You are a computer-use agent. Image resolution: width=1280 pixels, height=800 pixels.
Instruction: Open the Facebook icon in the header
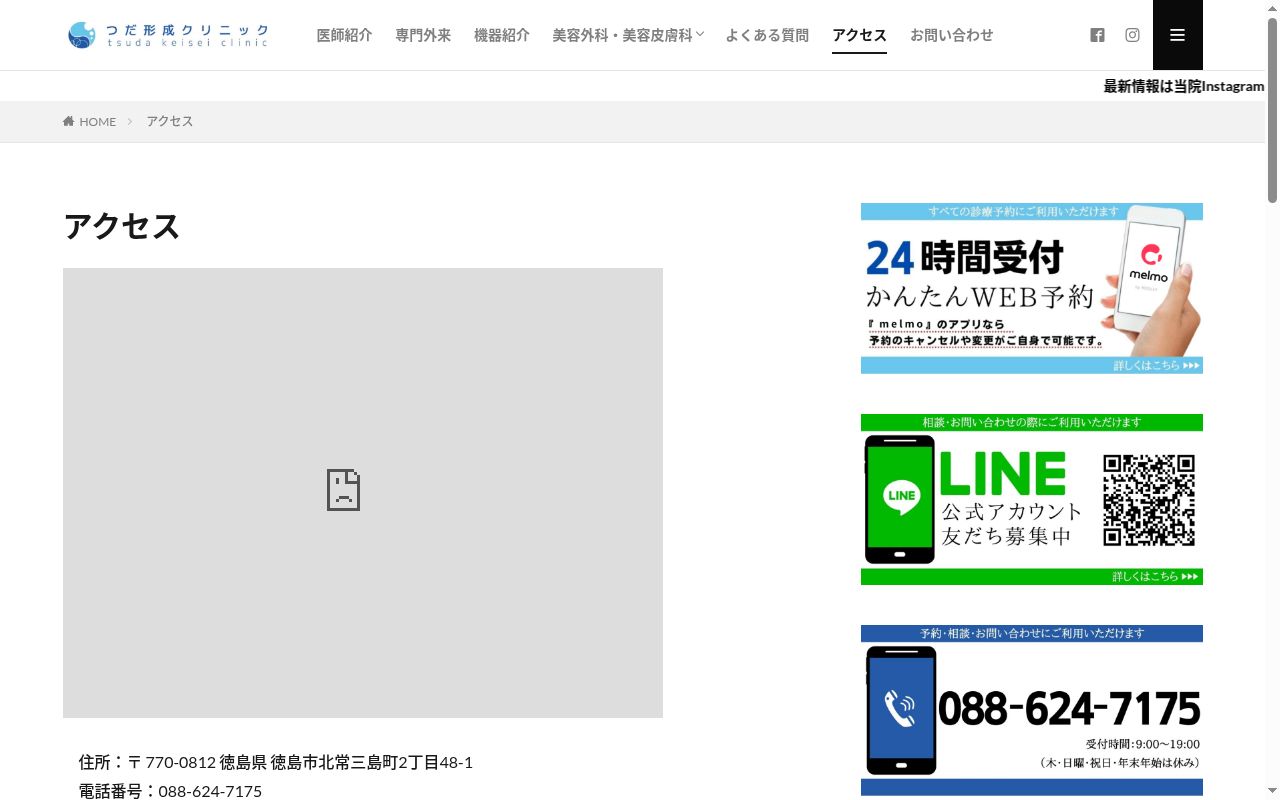pos(1097,35)
